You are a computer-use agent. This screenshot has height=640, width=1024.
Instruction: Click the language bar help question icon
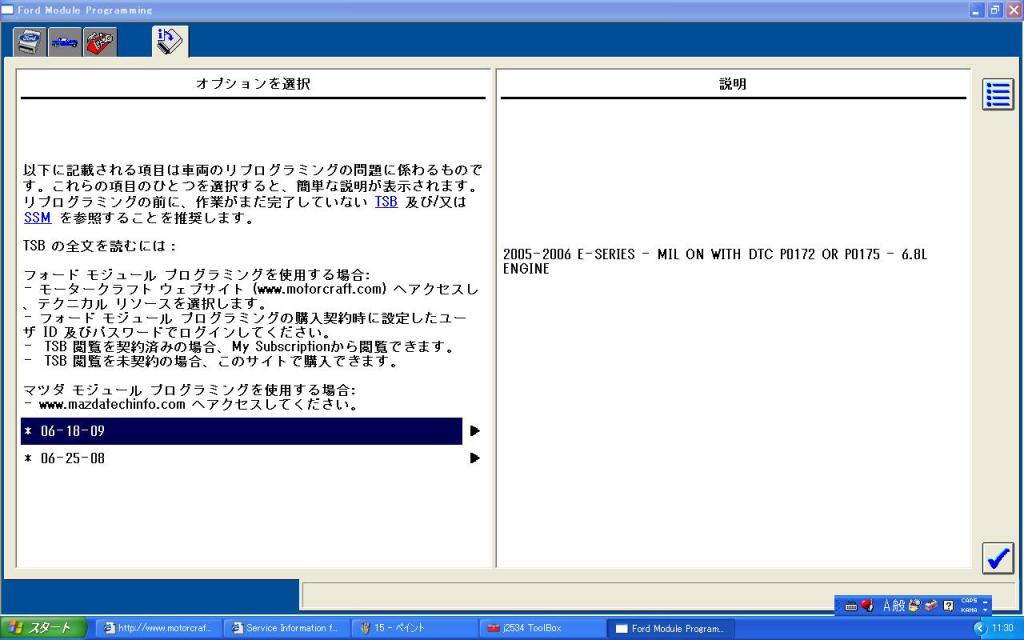949,605
